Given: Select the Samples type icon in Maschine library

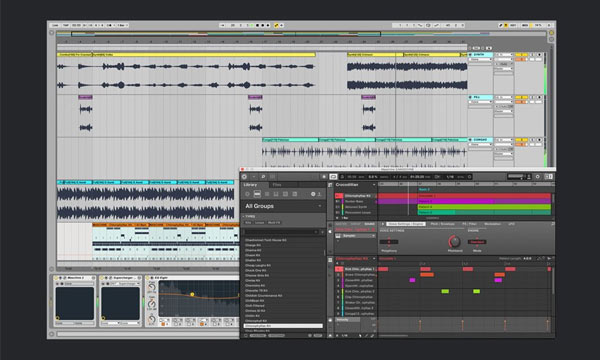Looking at the screenshot, I should [295, 194].
